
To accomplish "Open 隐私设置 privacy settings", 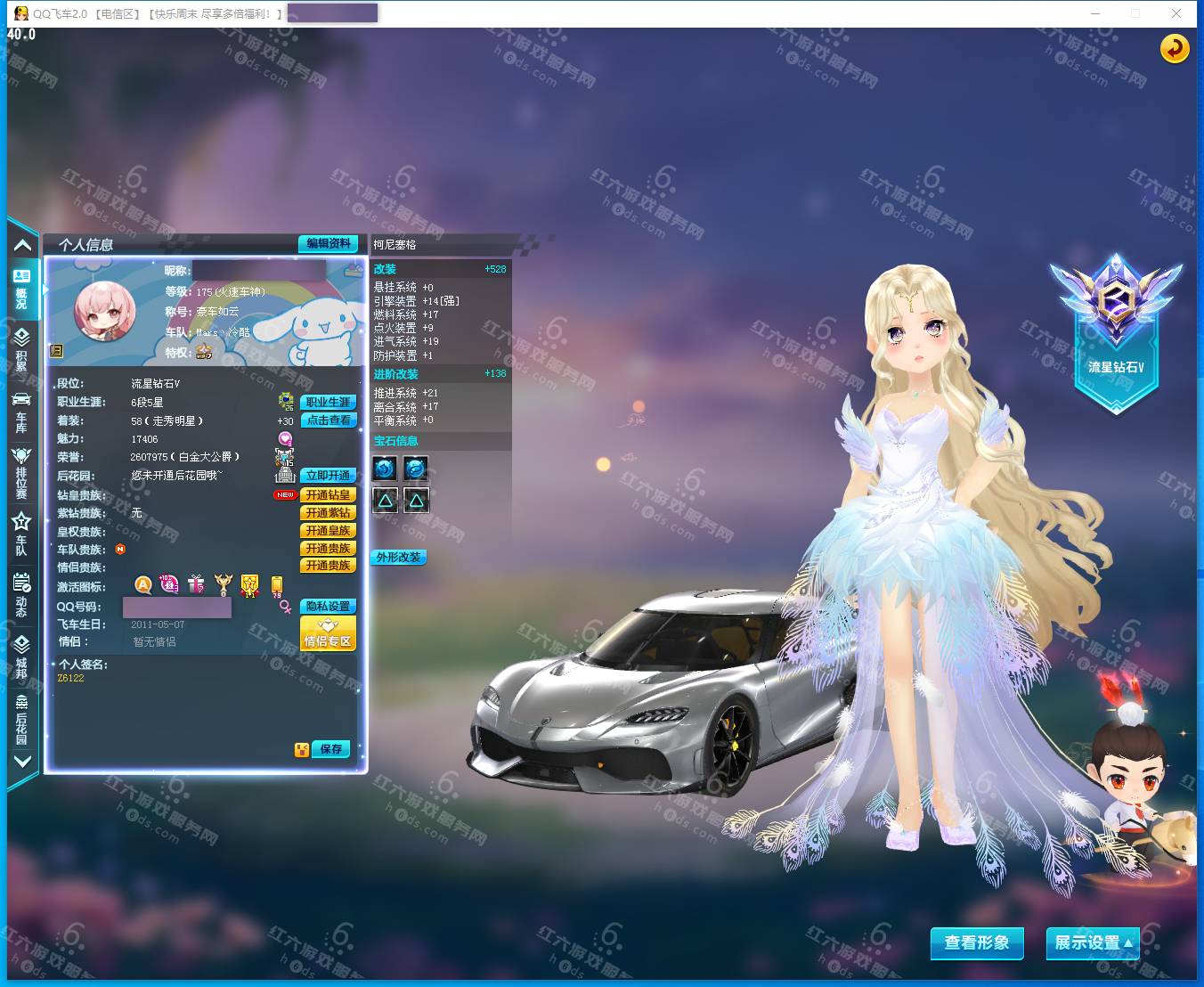I will [328, 606].
